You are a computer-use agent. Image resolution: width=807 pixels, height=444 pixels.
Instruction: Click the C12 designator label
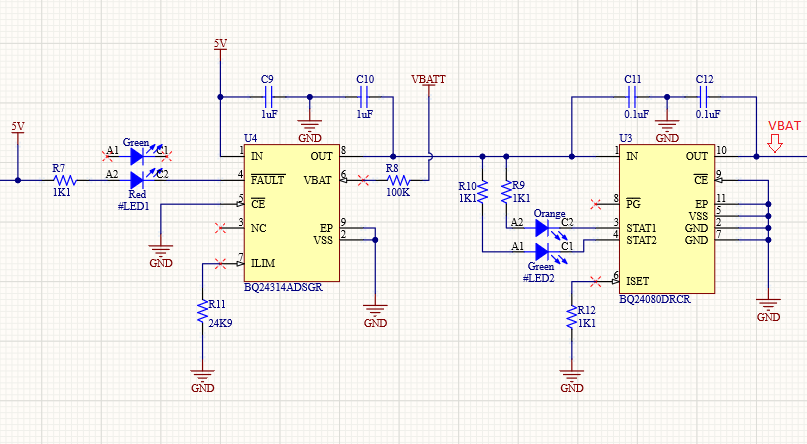coord(705,79)
